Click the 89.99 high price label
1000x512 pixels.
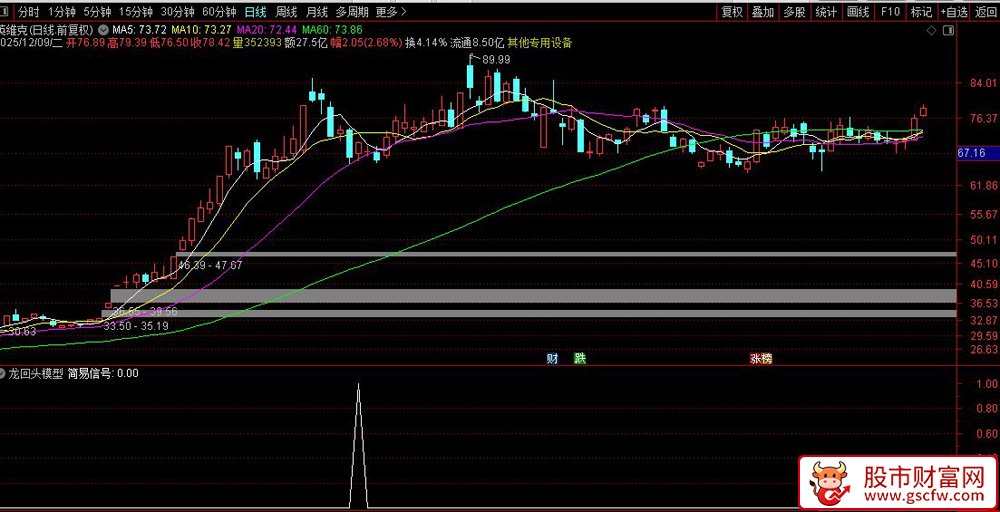click(496, 60)
